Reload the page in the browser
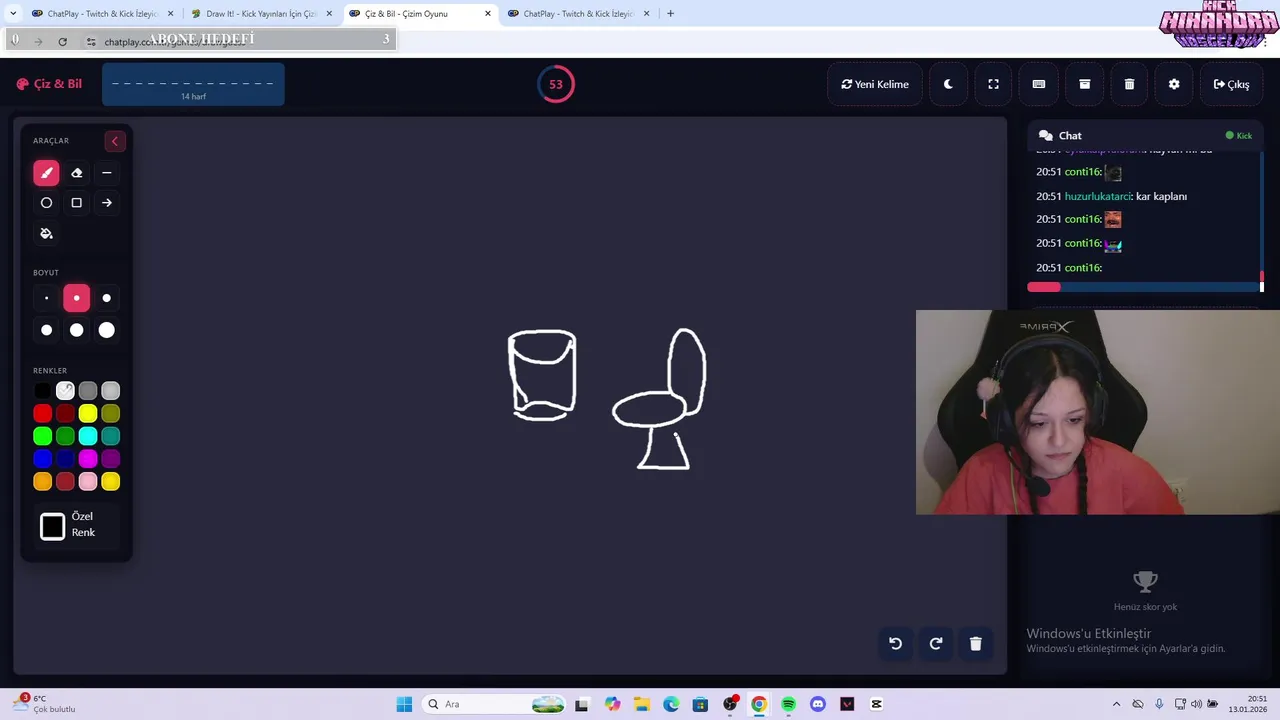Image resolution: width=1280 pixels, height=720 pixels. point(62,41)
